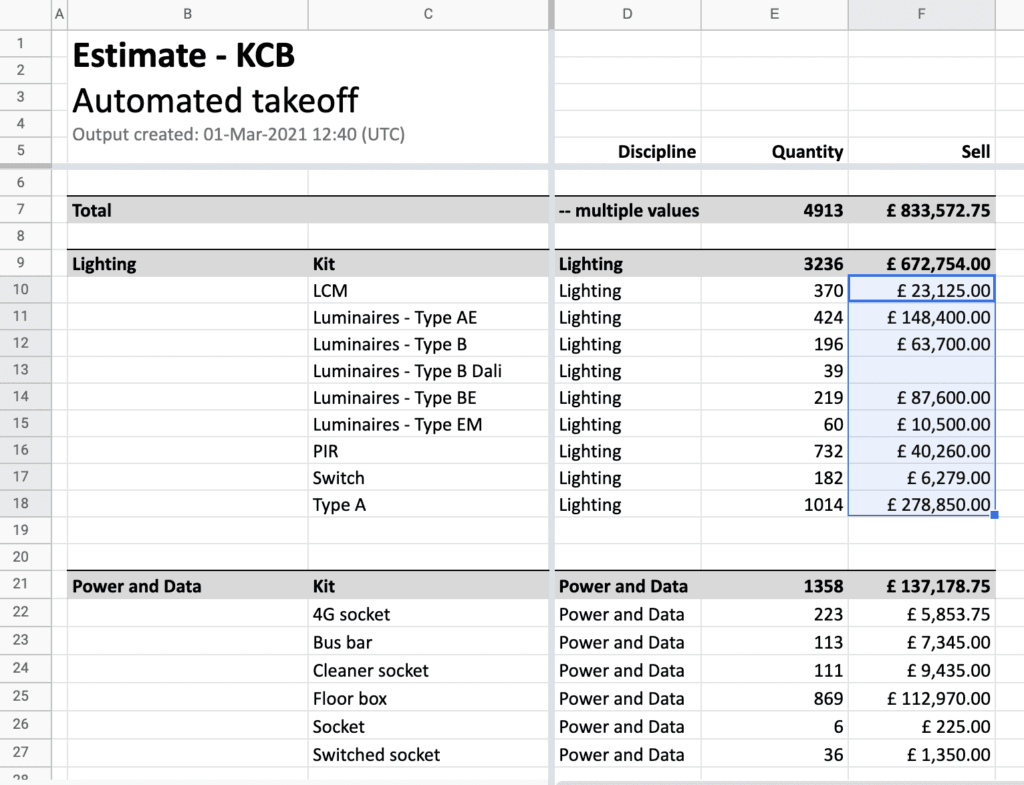
Task: Click 'Luminaires - Type B Dali' cell
Action: click(428, 371)
